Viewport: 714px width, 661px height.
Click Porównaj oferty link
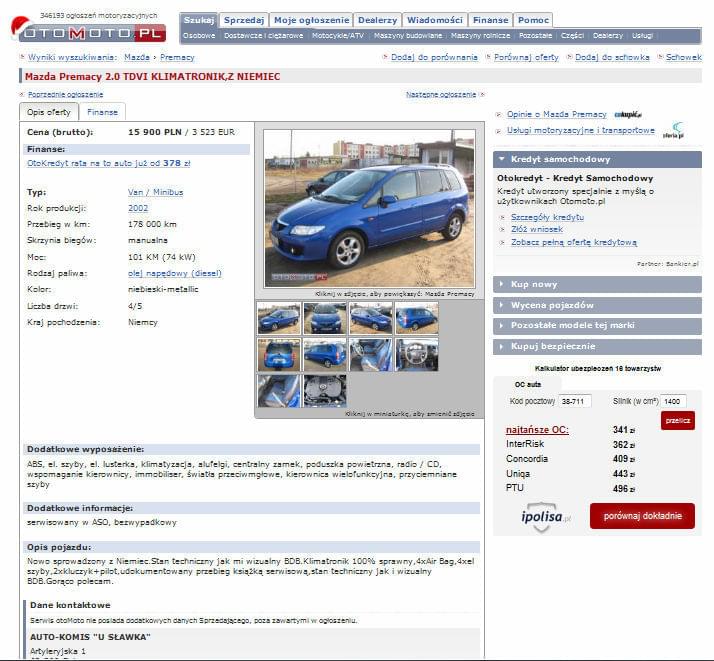pos(526,57)
